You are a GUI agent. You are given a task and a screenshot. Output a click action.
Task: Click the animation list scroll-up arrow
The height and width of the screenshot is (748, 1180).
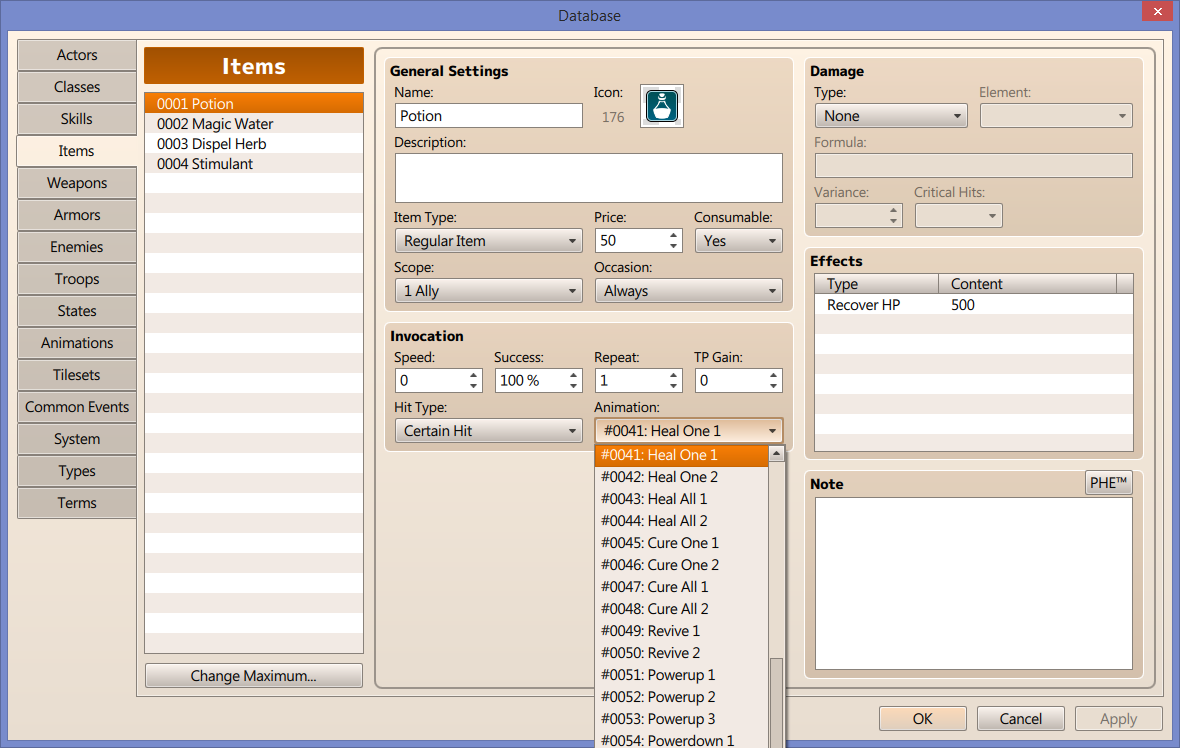(x=777, y=454)
